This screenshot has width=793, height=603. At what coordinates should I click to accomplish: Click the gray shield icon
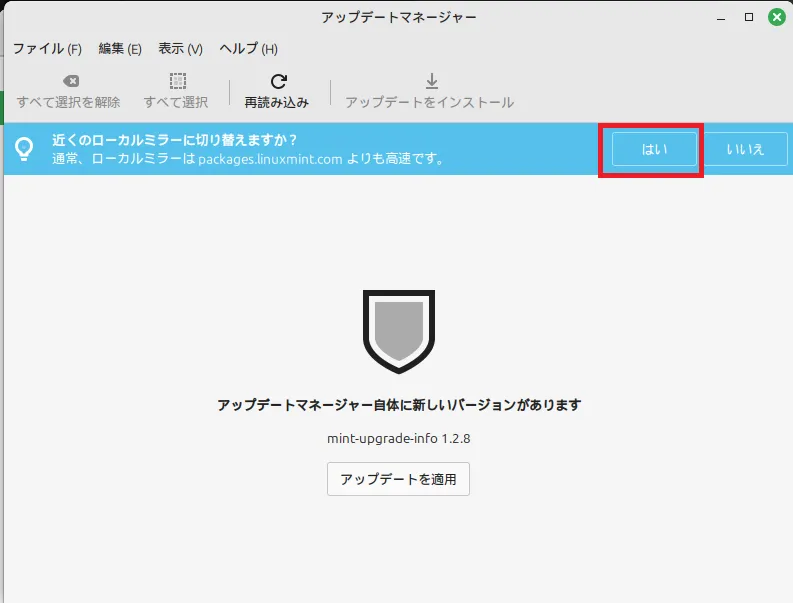398,331
